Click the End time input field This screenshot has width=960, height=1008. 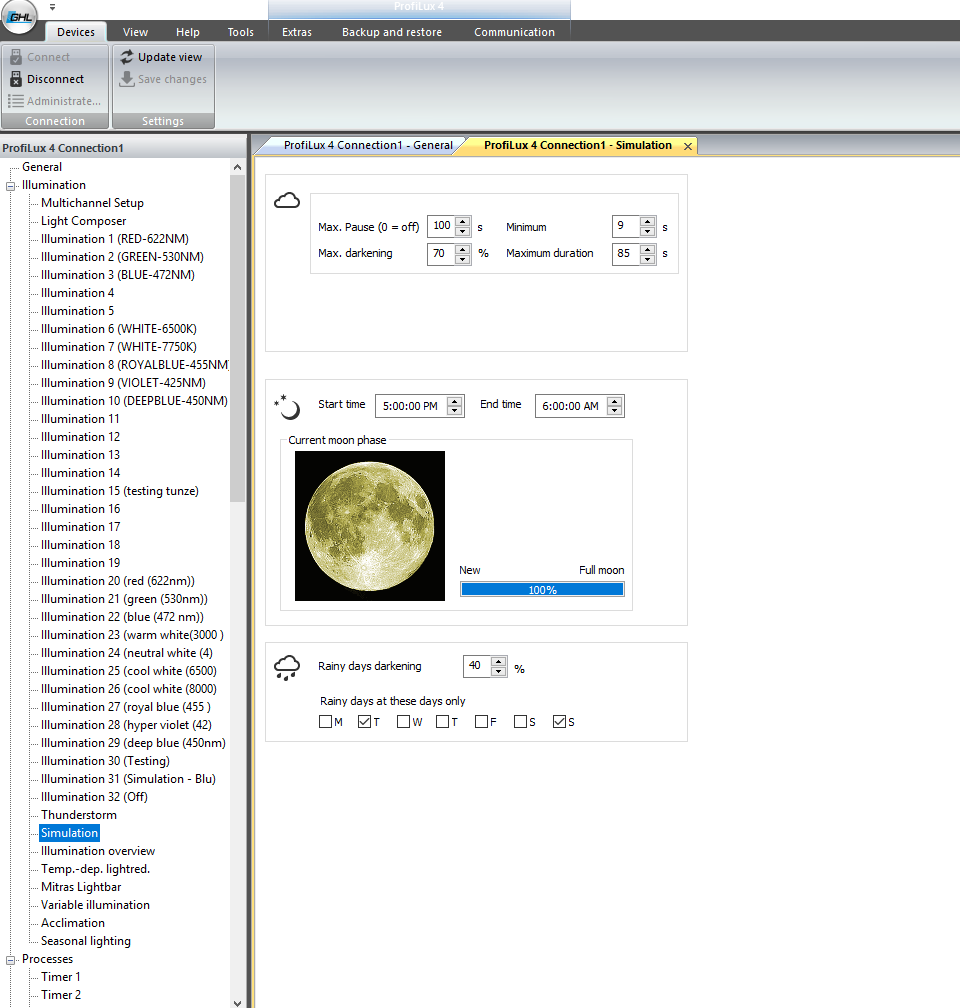coord(572,406)
